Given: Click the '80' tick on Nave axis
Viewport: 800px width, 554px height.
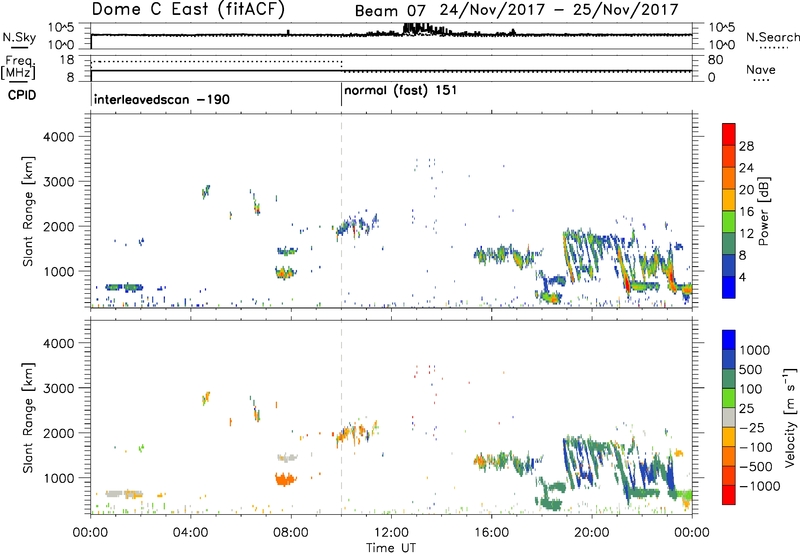Looking at the screenshot, I should [x=715, y=60].
